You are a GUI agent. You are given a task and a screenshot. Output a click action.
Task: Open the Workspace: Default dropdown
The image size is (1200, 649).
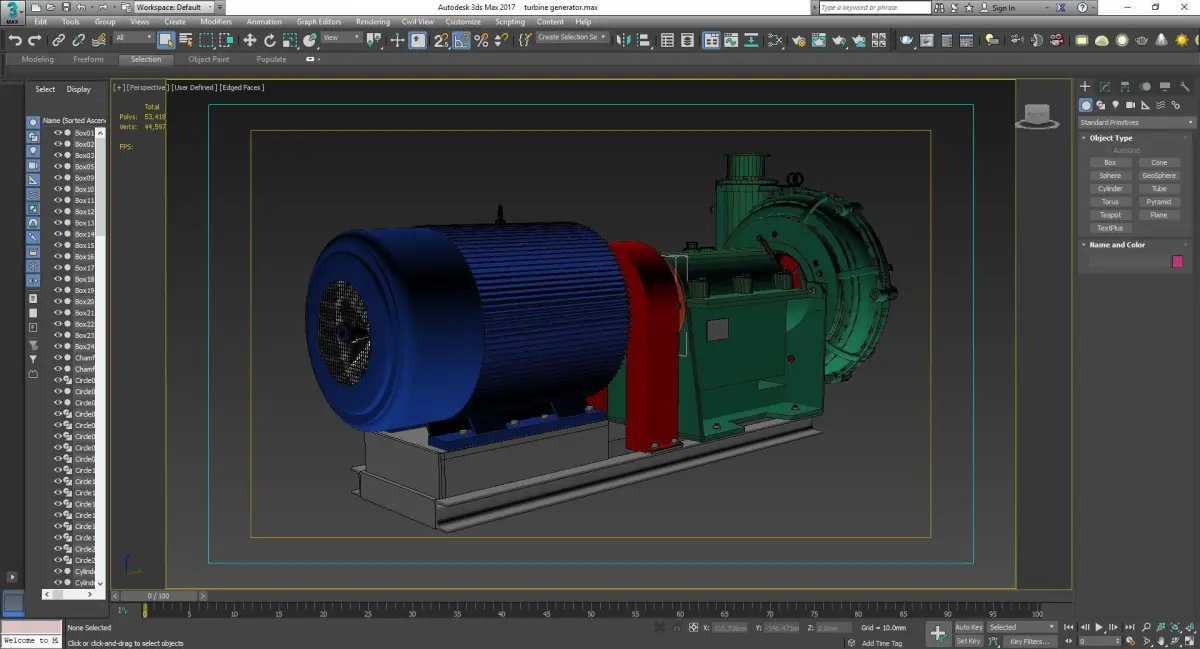click(173, 7)
